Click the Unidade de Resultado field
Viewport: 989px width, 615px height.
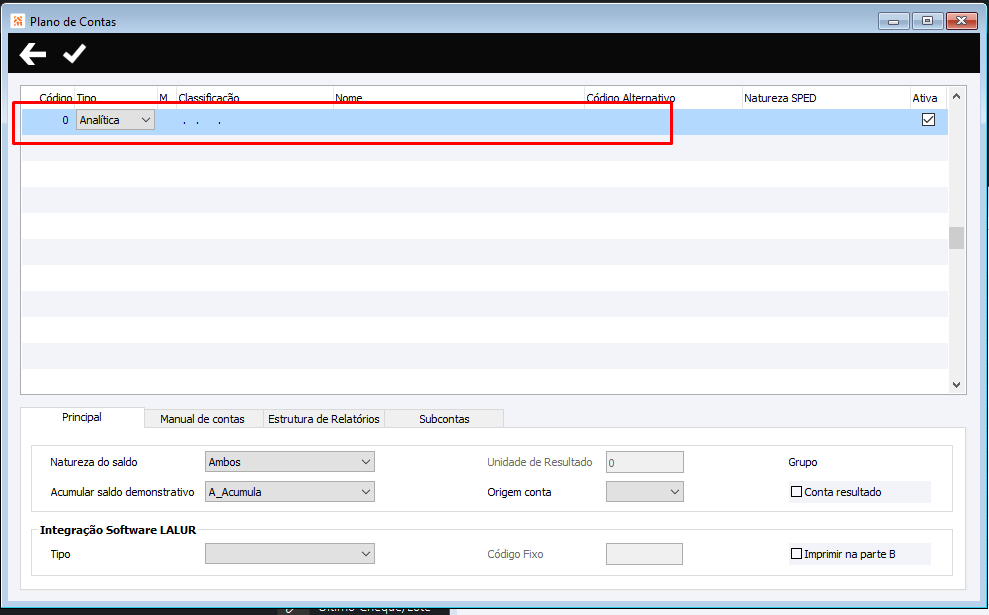[x=645, y=462]
